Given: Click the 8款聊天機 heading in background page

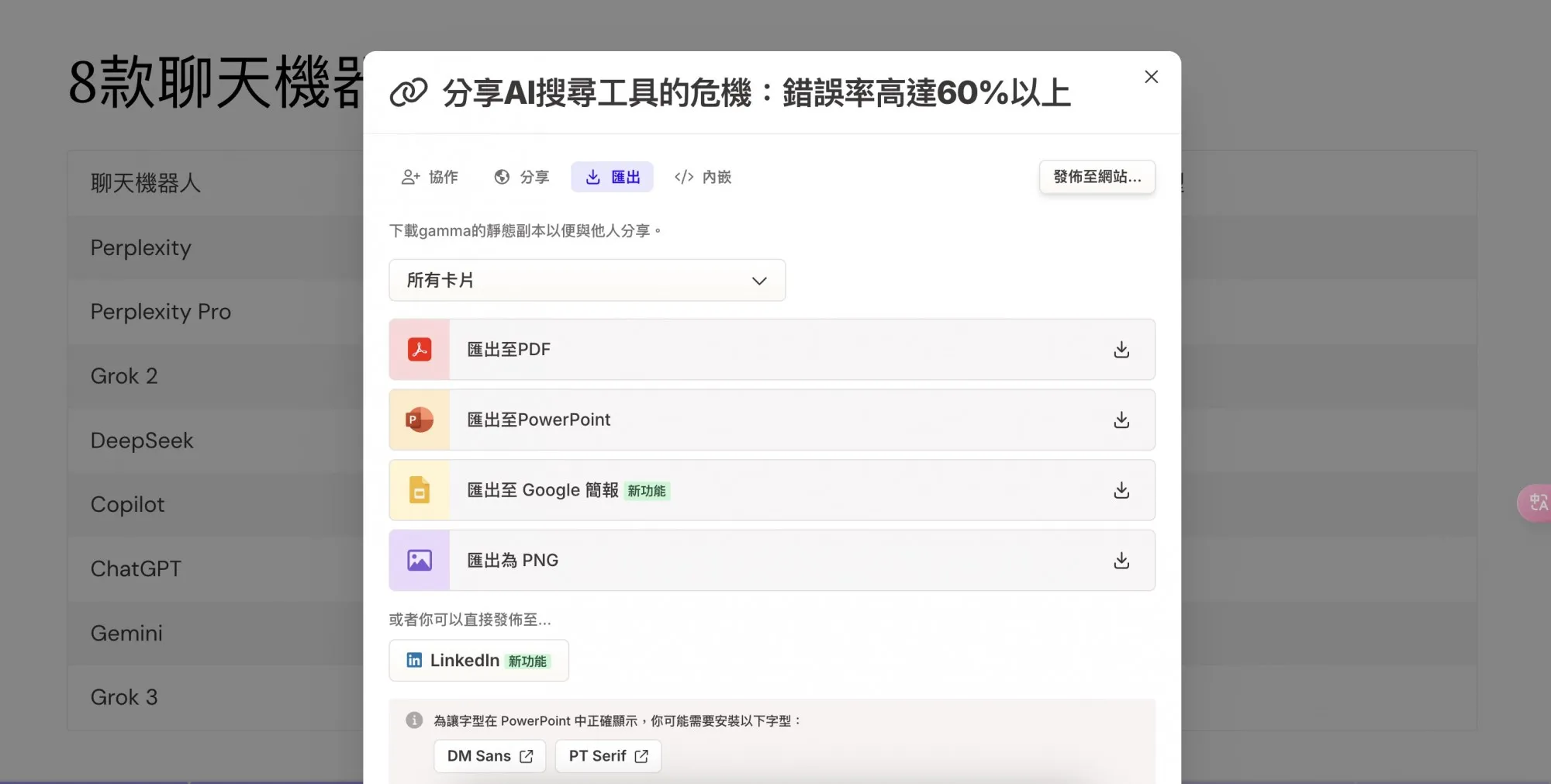Looking at the screenshot, I should pyautogui.click(x=216, y=82).
